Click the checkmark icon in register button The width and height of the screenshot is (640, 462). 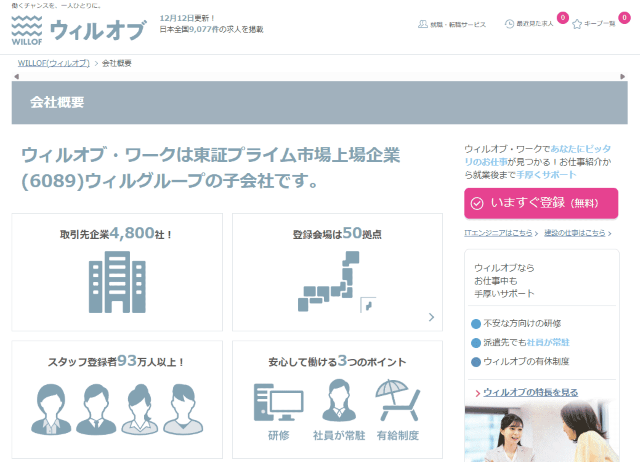click(477, 203)
